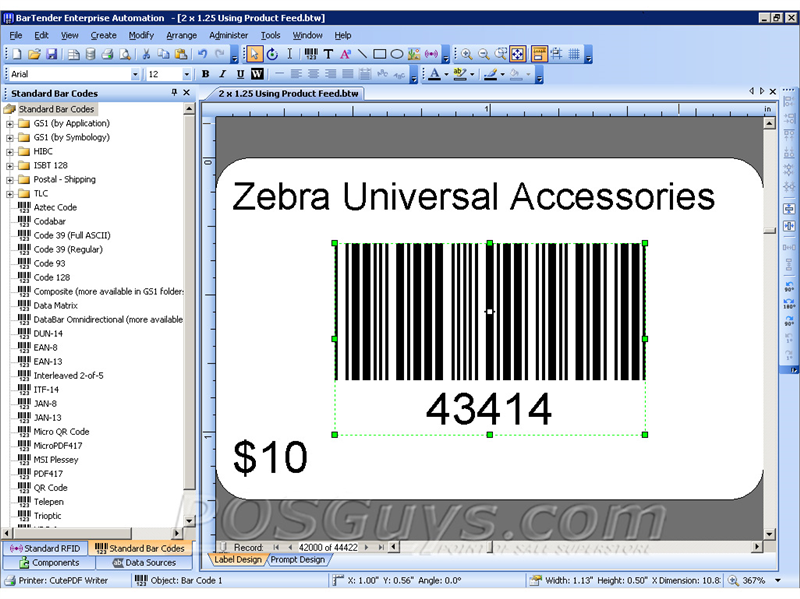Viewport: 800px width, 599px height.
Task: Select the Bar Code creation tool
Action: (309, 54)
